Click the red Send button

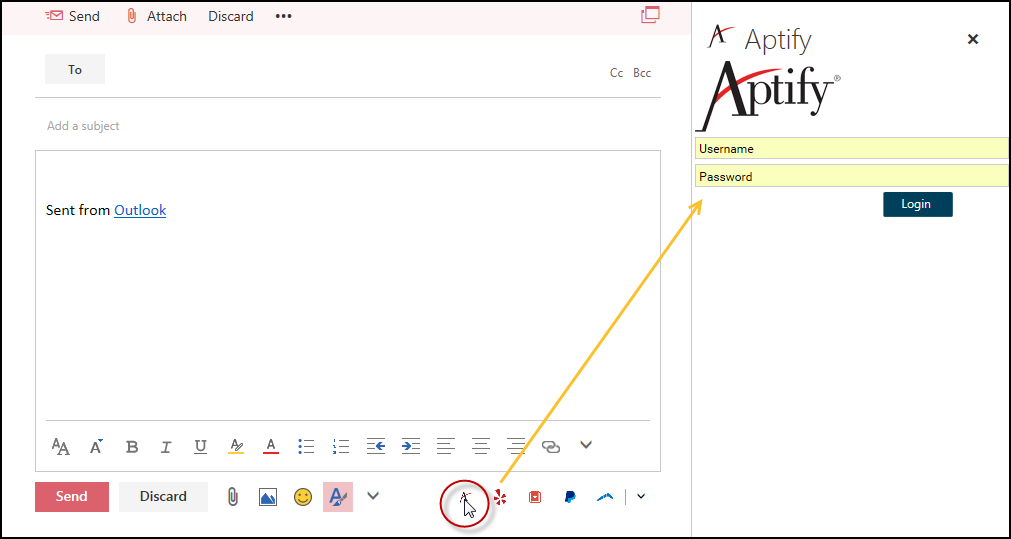click(x=72, y=496)
